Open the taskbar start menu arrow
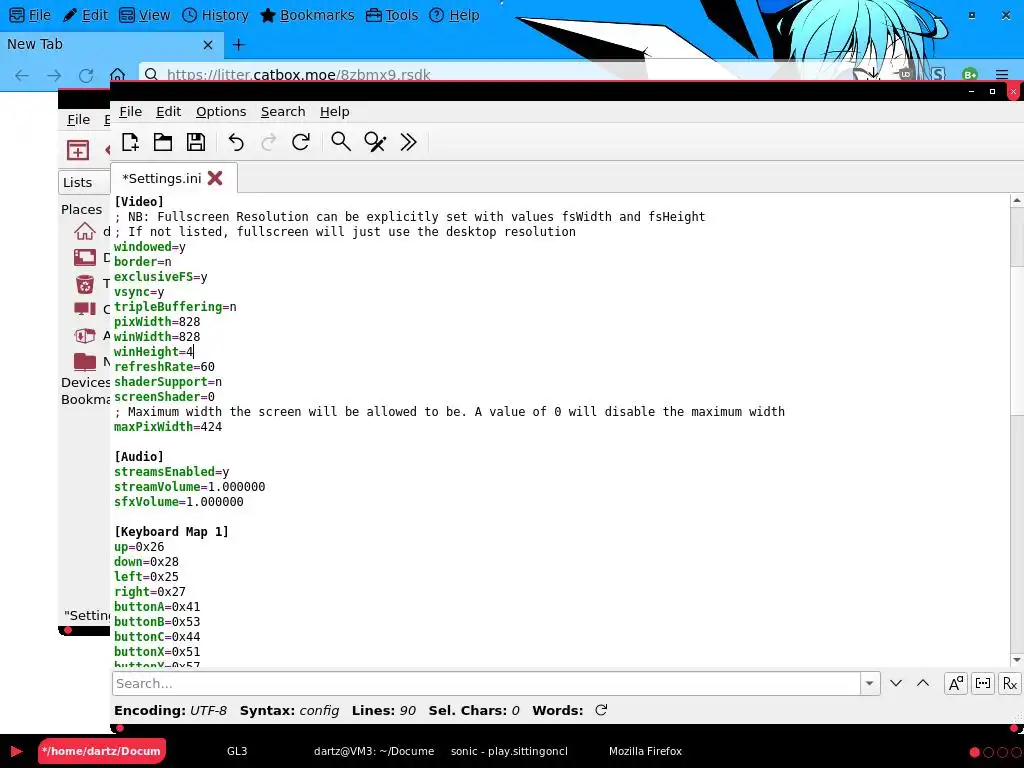The width and height of the screenshot is (1024, 768). tap(17, 751)
